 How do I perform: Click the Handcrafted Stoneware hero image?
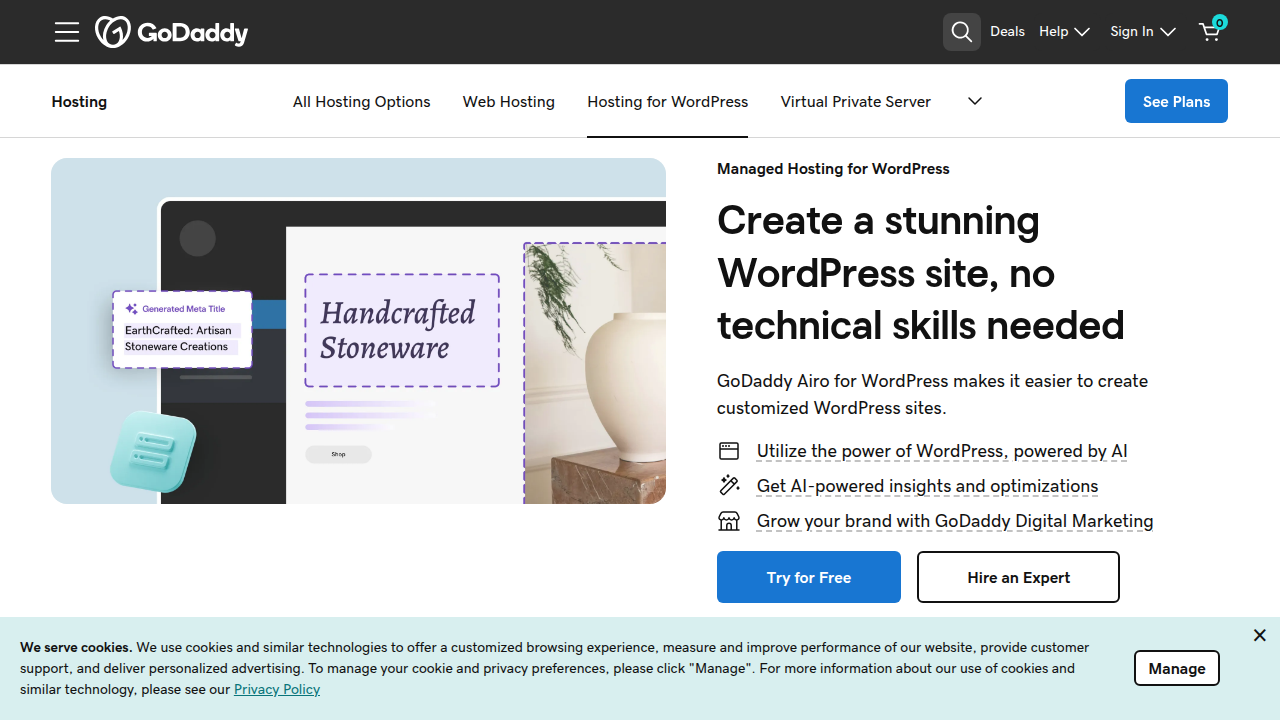click(358, 331)
